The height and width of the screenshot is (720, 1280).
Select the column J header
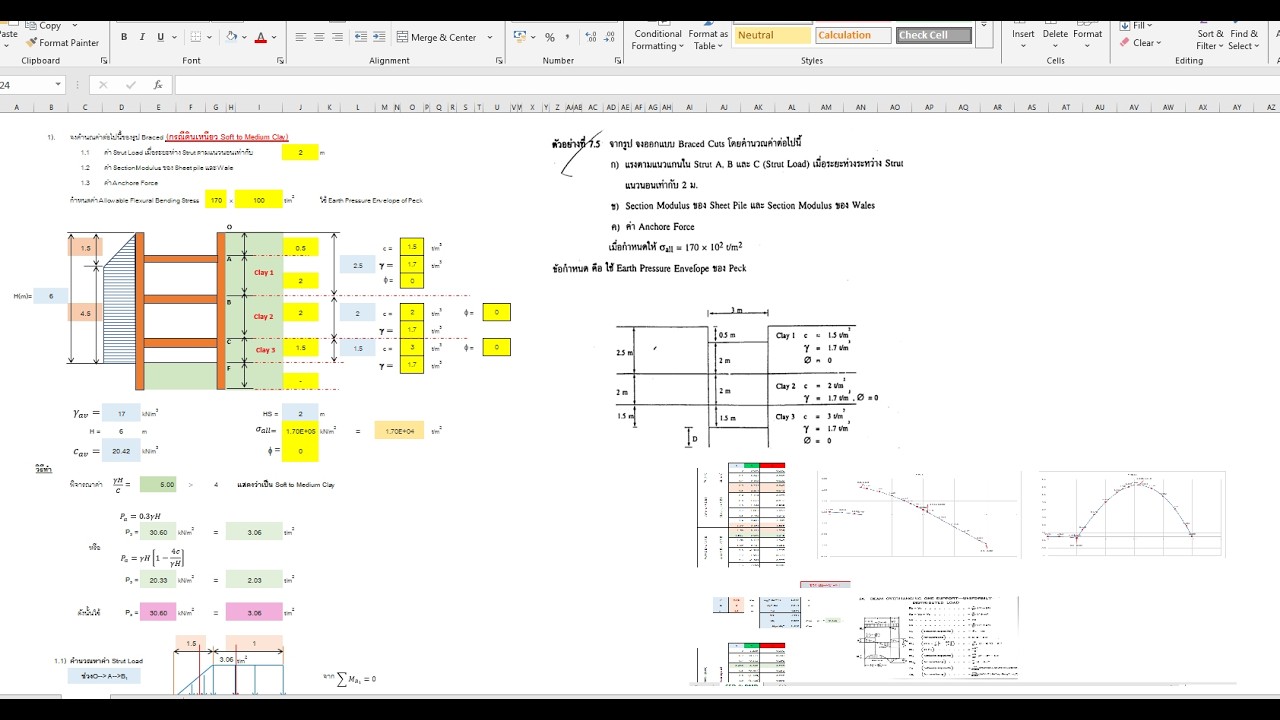click(300, 107)
